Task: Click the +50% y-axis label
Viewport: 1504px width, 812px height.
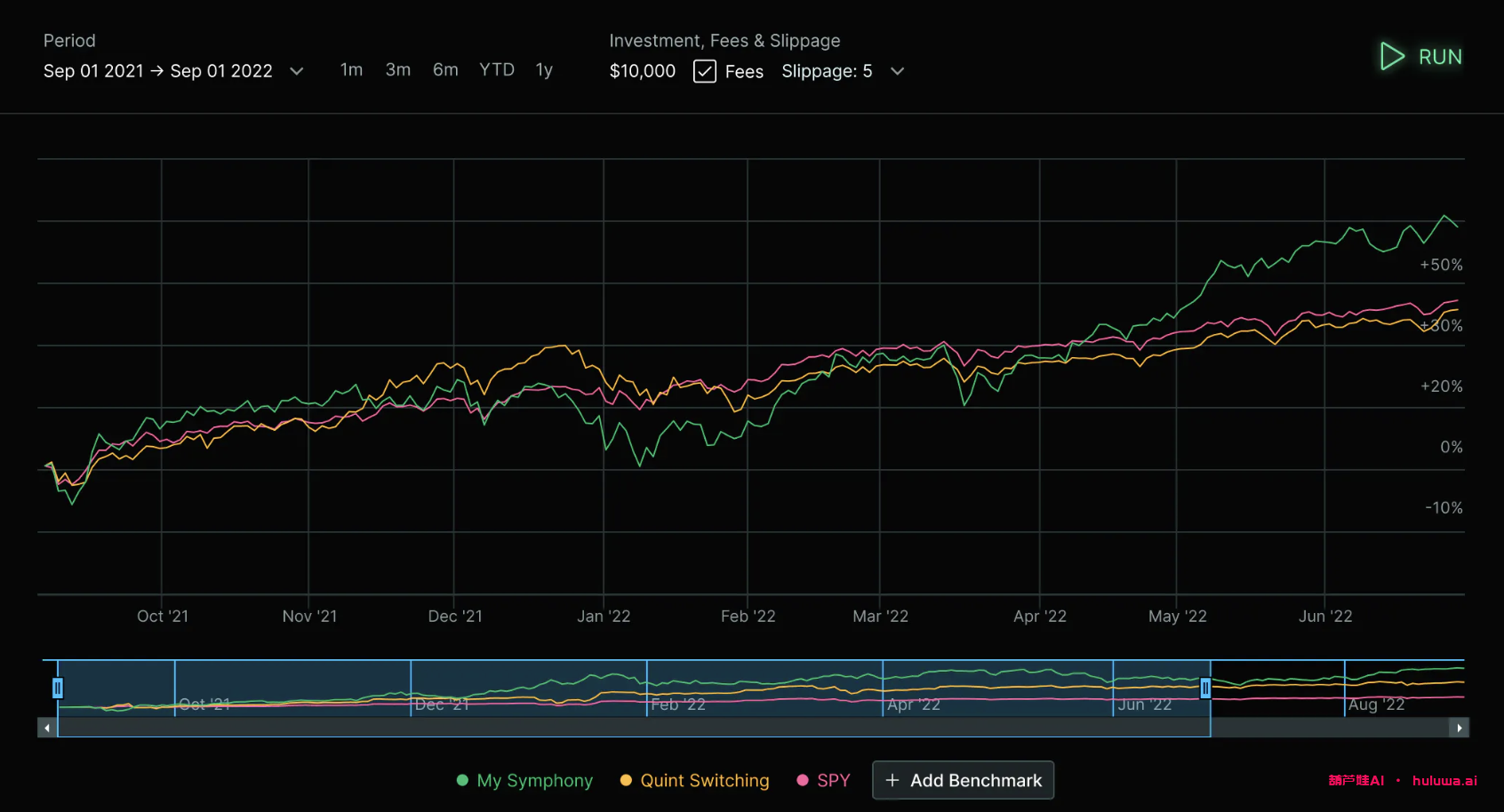Action: [1441, 265]
